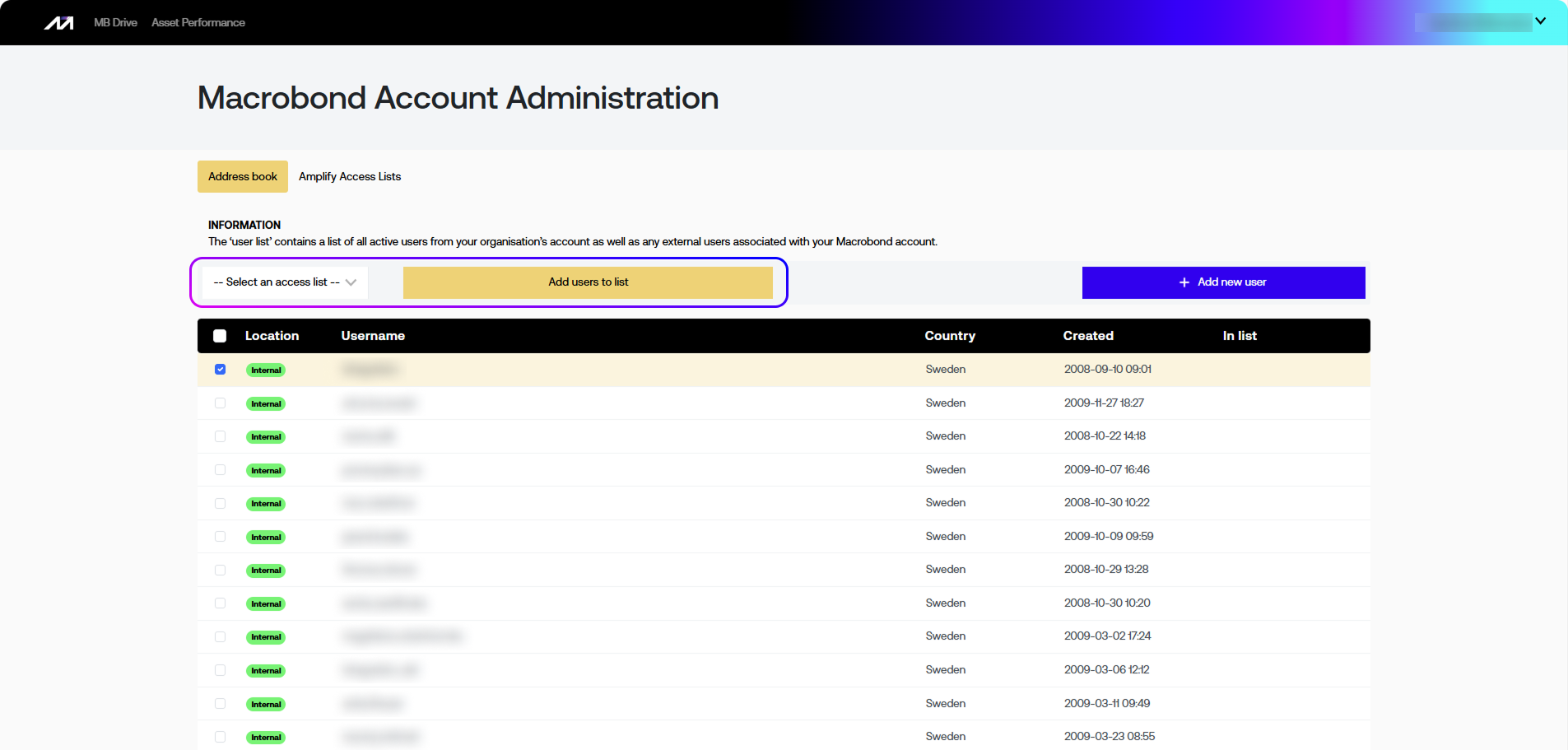Click the Internal badge dated 2009-11-27
1568x750 pixels.
pos(266,404)
